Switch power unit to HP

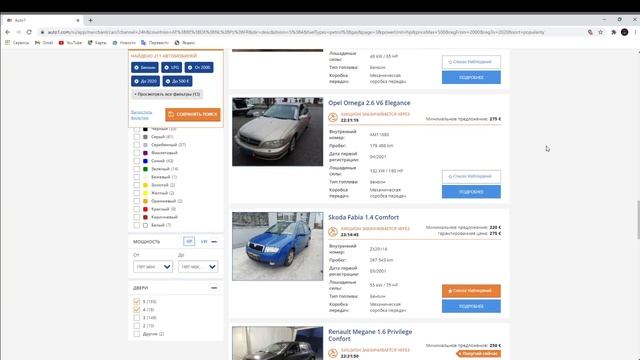(189, 242)
